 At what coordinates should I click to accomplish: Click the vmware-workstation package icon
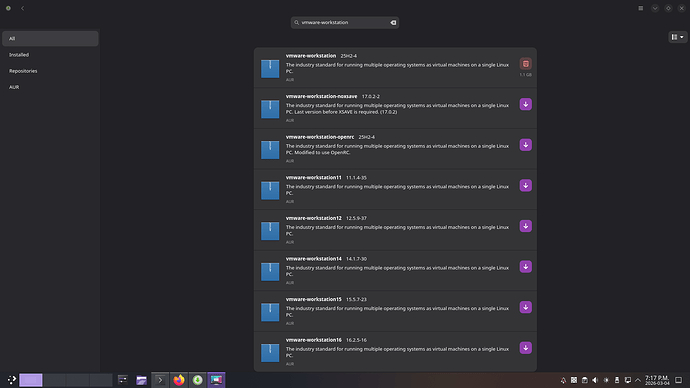[x=270, y=69]
